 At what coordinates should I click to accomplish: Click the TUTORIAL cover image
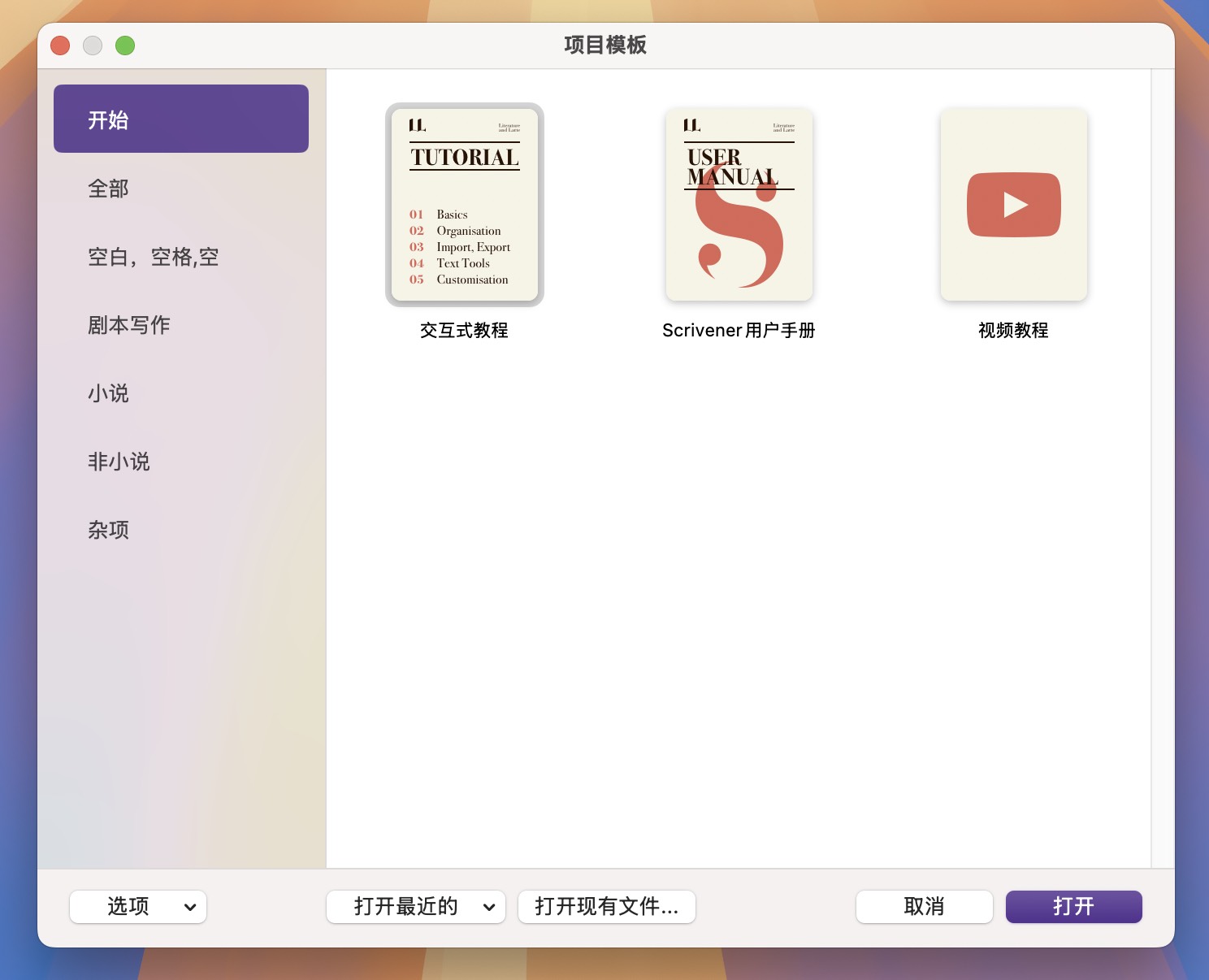coord(464,205)
